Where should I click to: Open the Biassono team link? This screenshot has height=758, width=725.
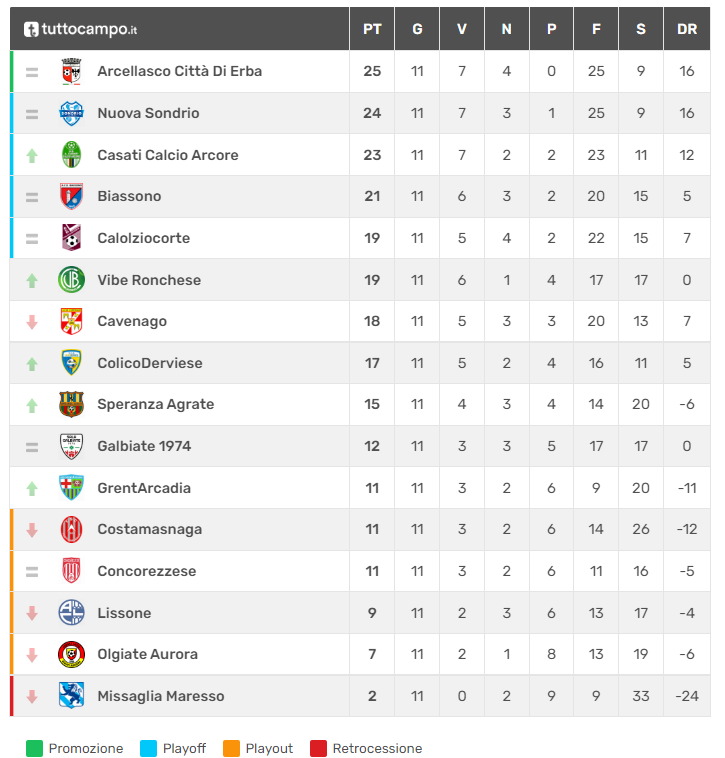(x=129, y=196)
